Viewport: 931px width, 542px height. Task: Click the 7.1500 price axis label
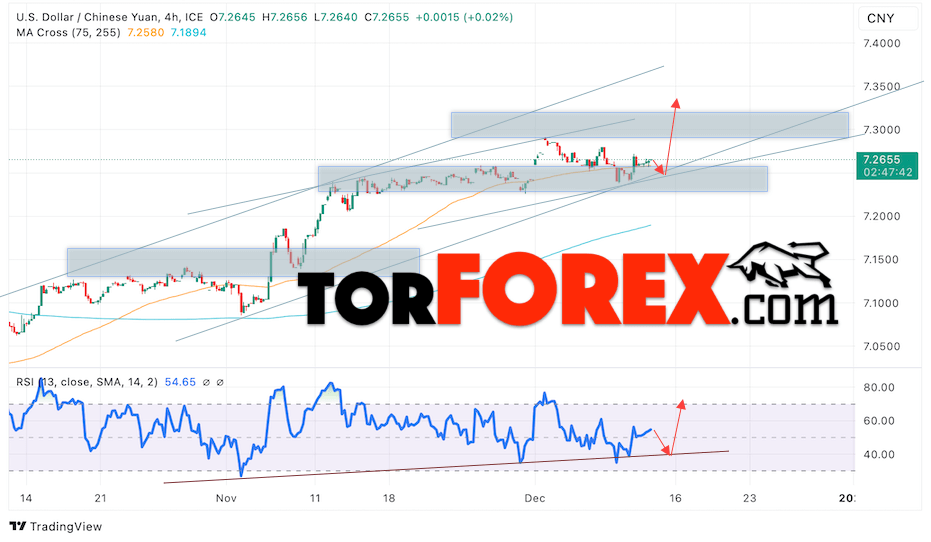[881, 260]
